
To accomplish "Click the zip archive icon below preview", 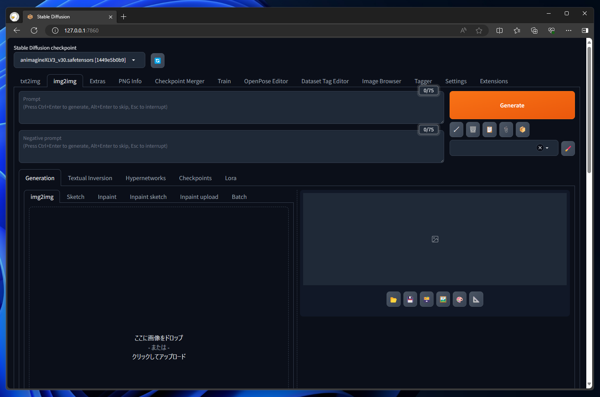I will 426,299.
